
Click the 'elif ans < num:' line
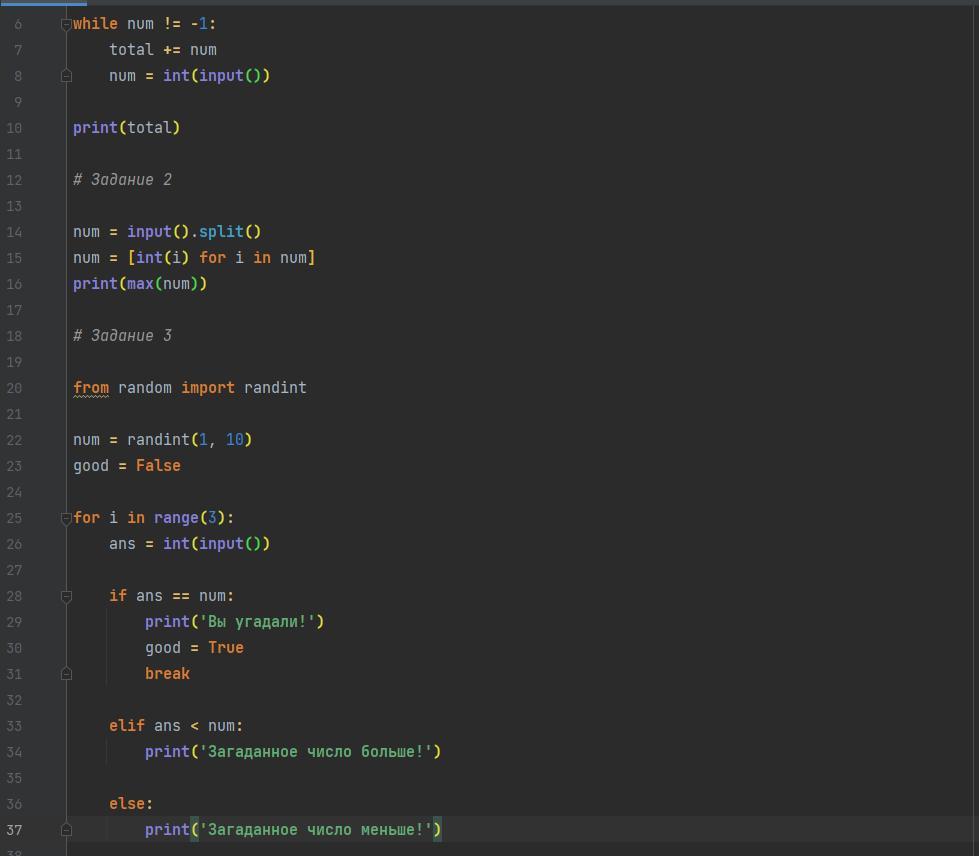tap(176, 726)
